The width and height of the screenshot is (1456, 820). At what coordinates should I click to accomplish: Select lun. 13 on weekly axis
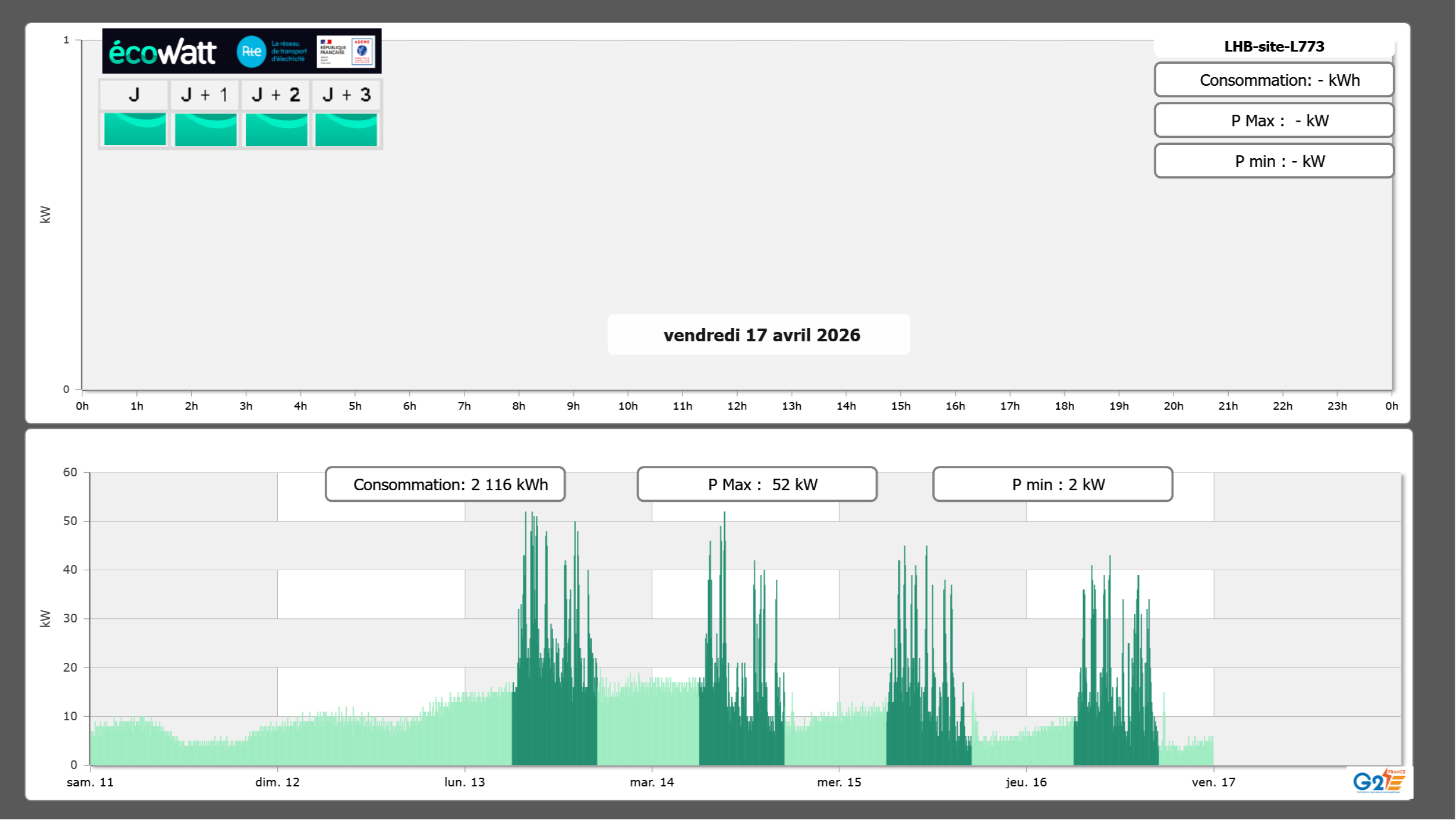[x=464, y=782]
